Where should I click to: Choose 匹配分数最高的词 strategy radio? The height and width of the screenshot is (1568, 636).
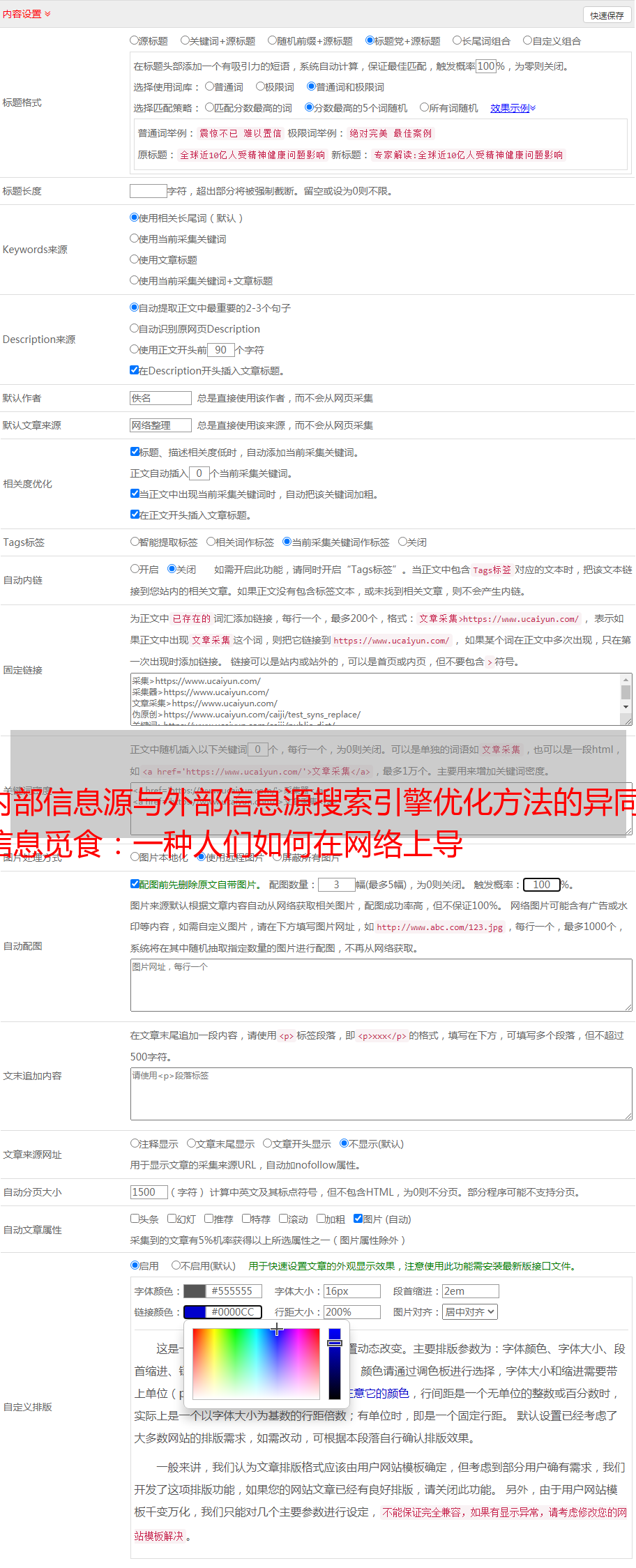[209, 107]
